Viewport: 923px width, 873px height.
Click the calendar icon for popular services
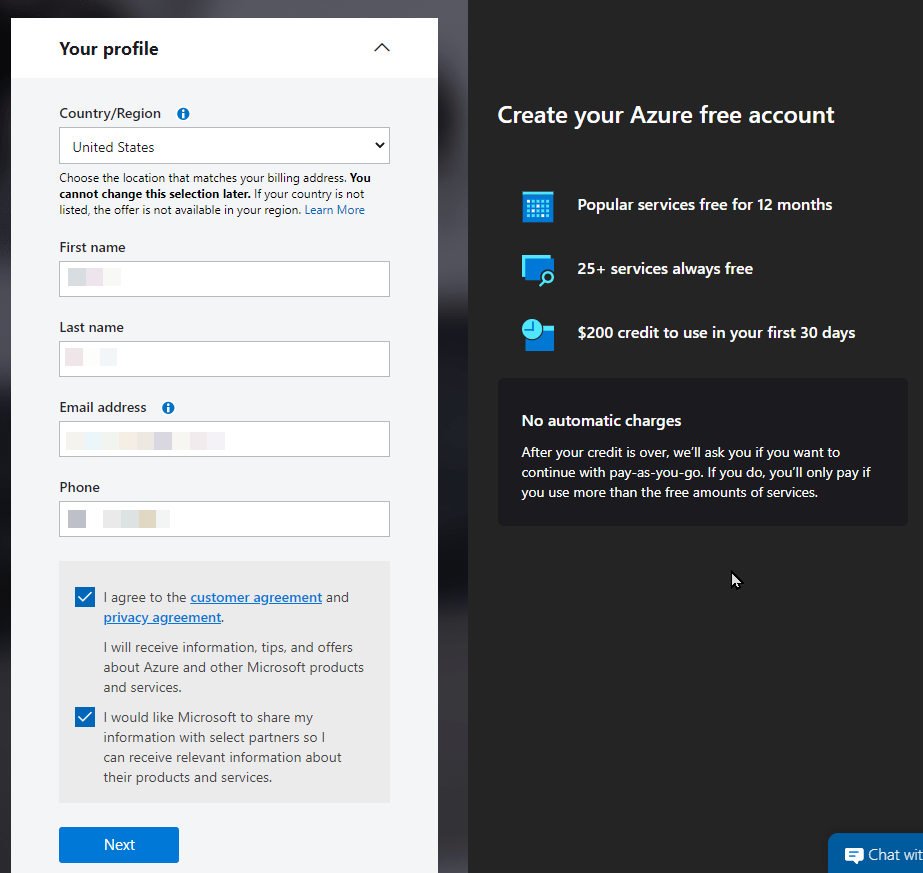tap(537, 206)
